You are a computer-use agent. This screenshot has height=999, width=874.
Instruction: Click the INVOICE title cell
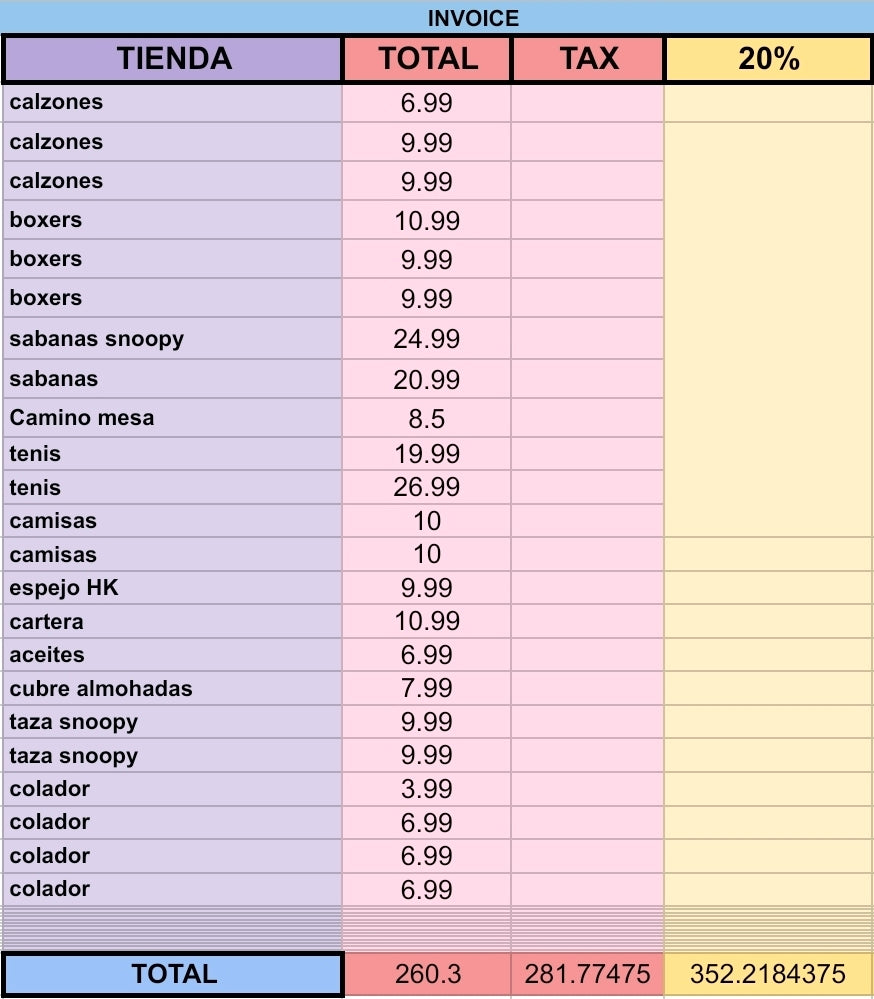point(437,17)
